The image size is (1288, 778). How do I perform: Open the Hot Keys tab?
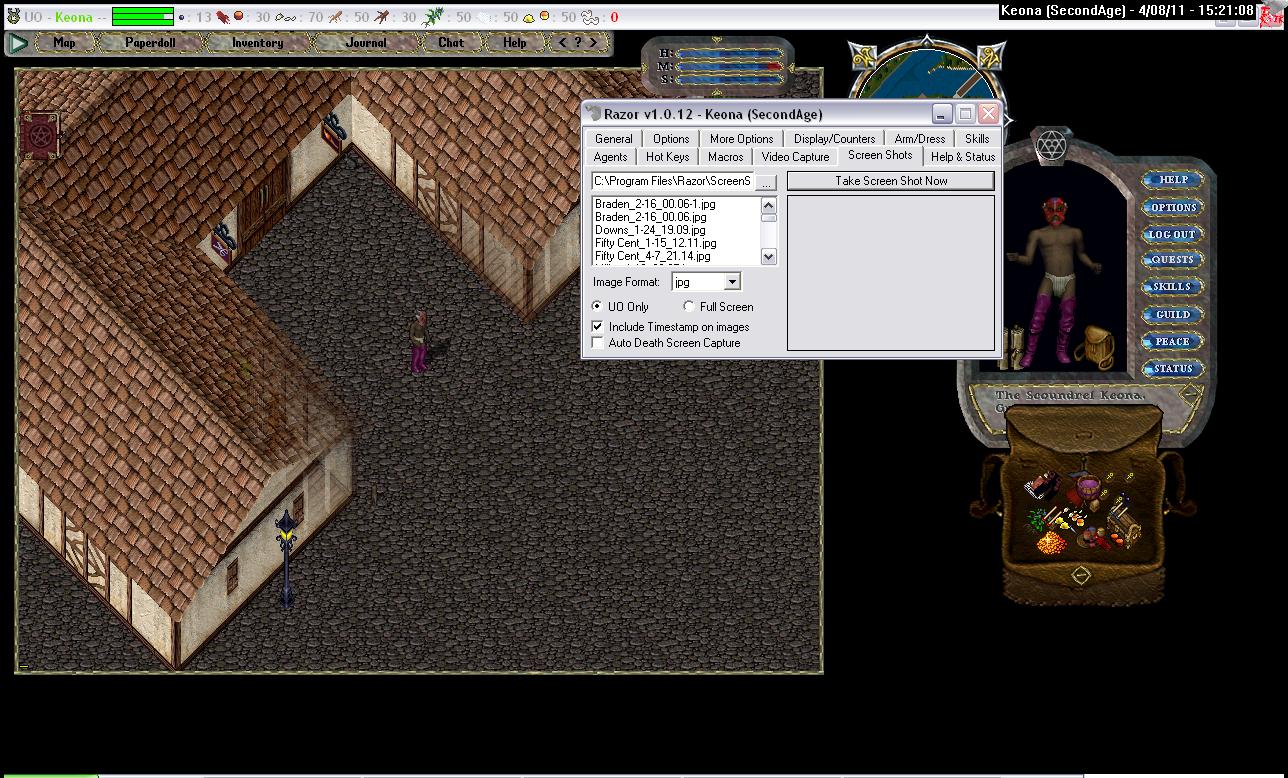click(x=667, y=157)
